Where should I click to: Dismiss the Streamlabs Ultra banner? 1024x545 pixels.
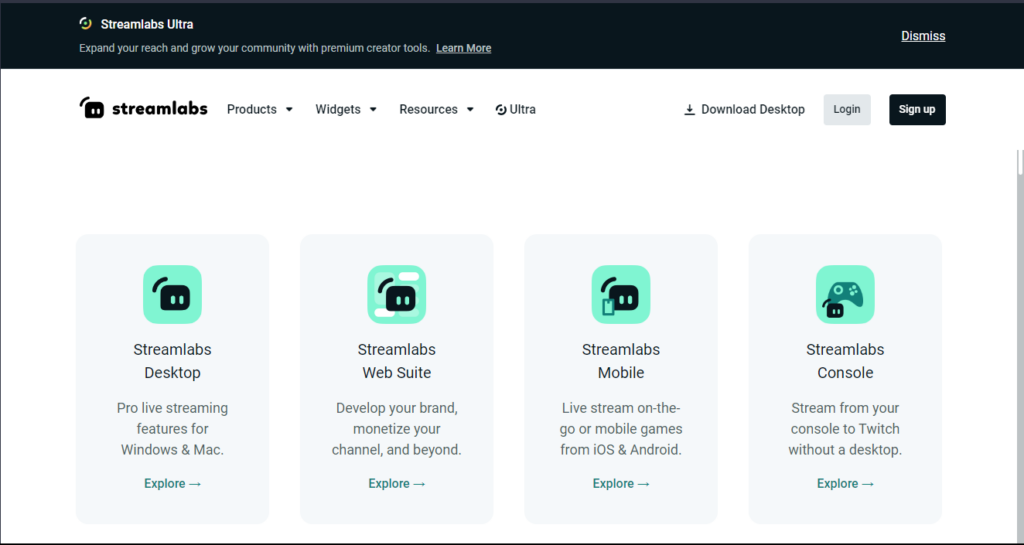922,36
